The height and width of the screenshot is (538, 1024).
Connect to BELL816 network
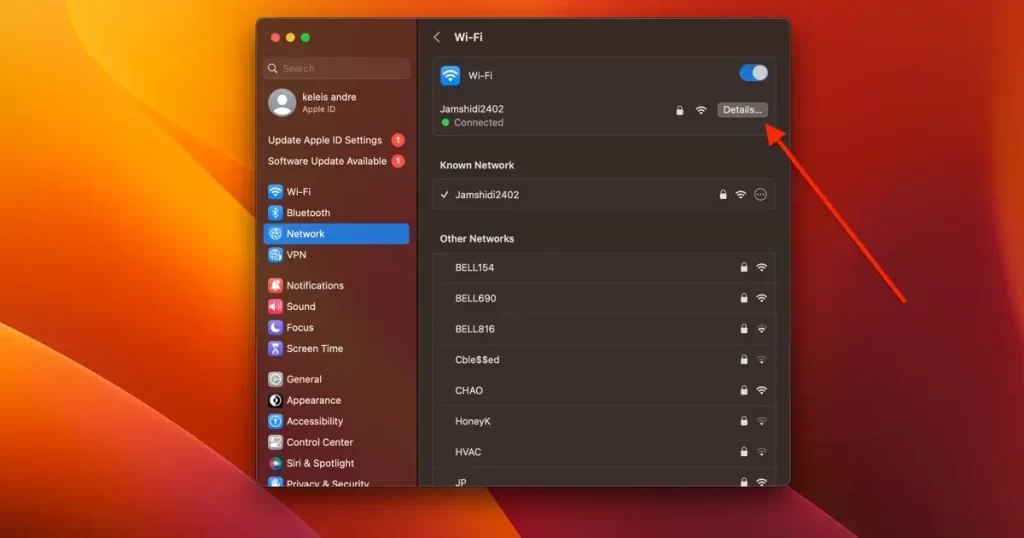(x=603, y=329)
